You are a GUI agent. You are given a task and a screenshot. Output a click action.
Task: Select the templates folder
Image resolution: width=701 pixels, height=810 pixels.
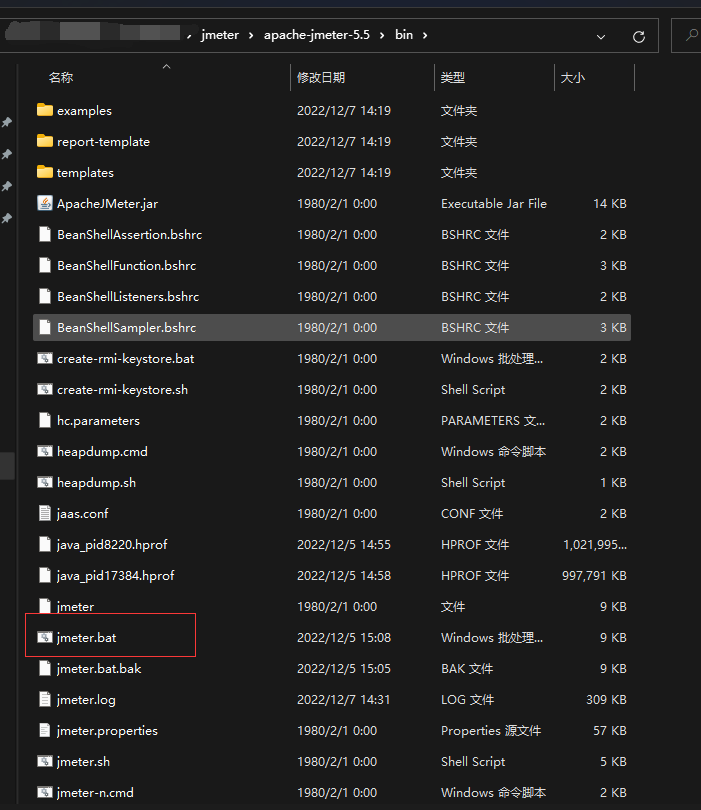click(85, 172)
